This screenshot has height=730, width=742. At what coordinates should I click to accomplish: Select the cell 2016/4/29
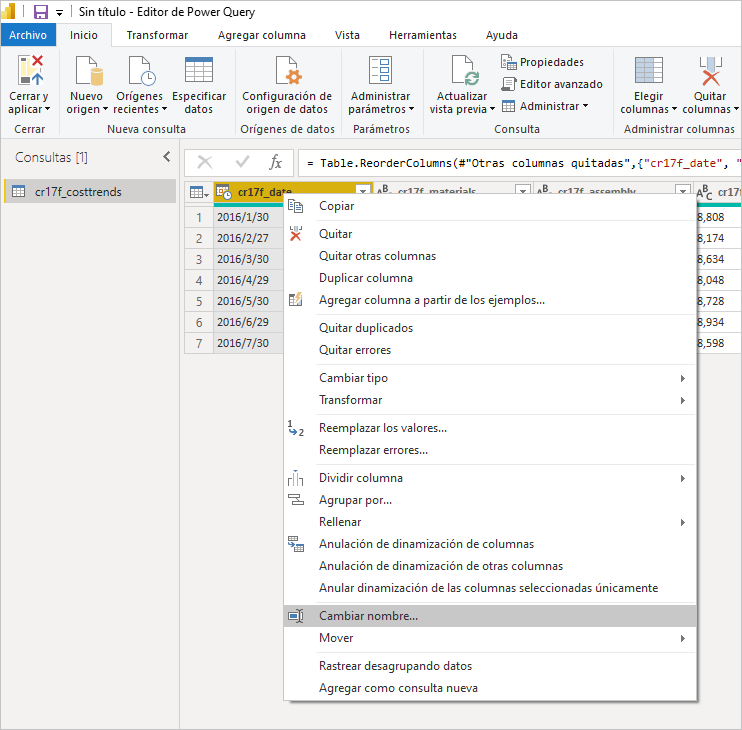(x=248, y=280)
